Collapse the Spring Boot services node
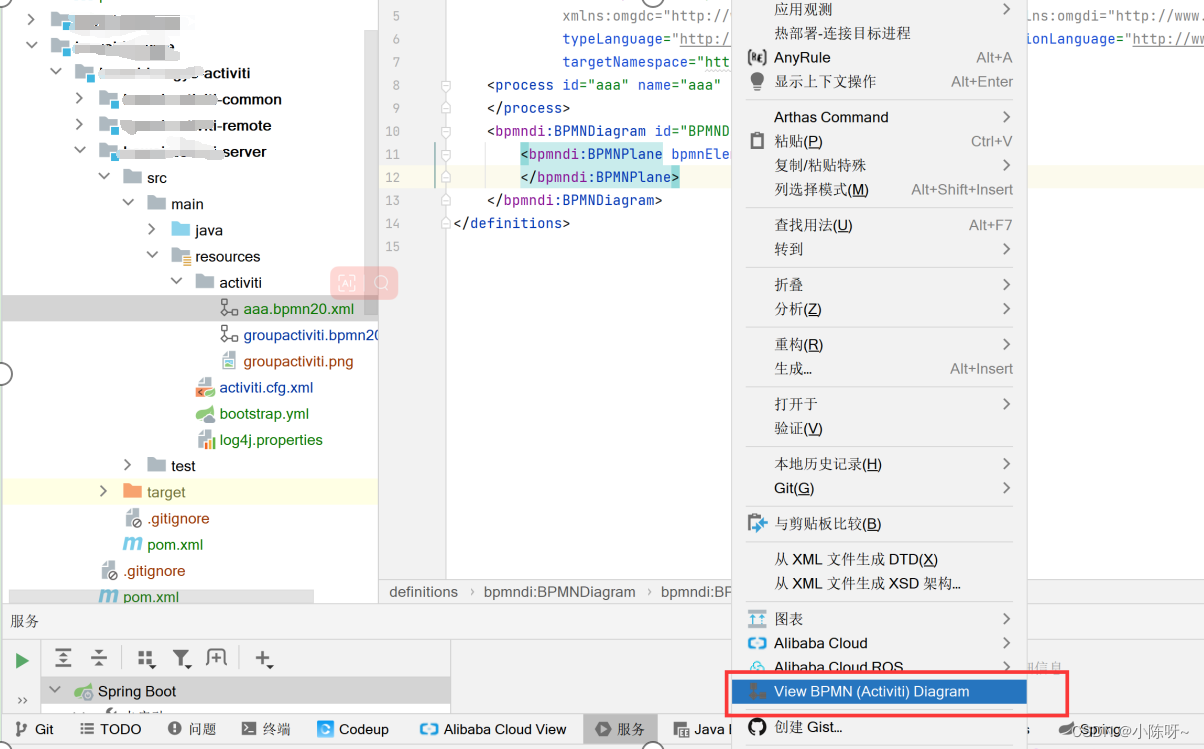 pos(55,691)
